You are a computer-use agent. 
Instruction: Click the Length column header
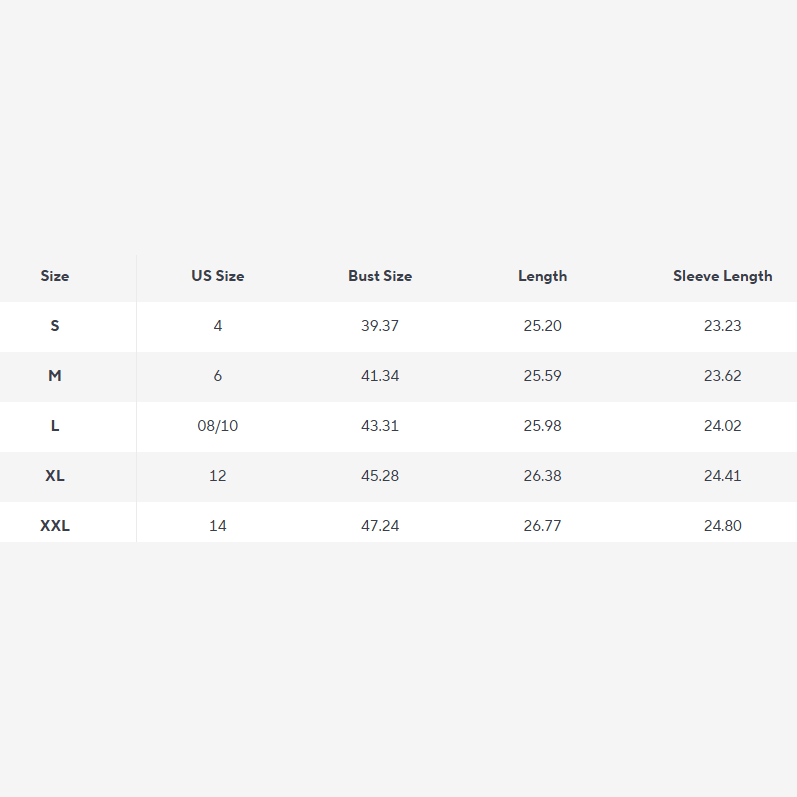[x=542, y=276]
